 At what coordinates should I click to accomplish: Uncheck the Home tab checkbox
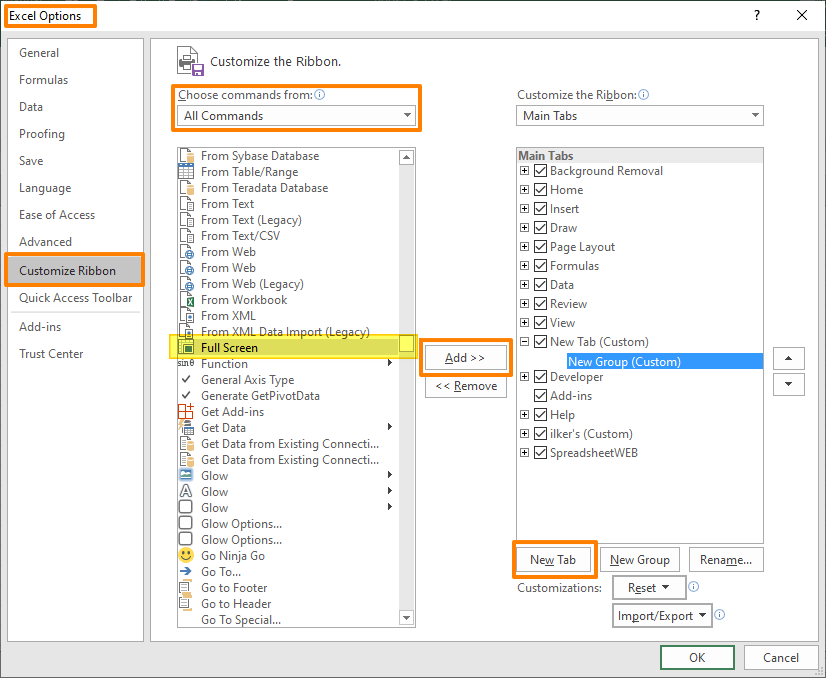pyautogui.click(x=541, y=189)
